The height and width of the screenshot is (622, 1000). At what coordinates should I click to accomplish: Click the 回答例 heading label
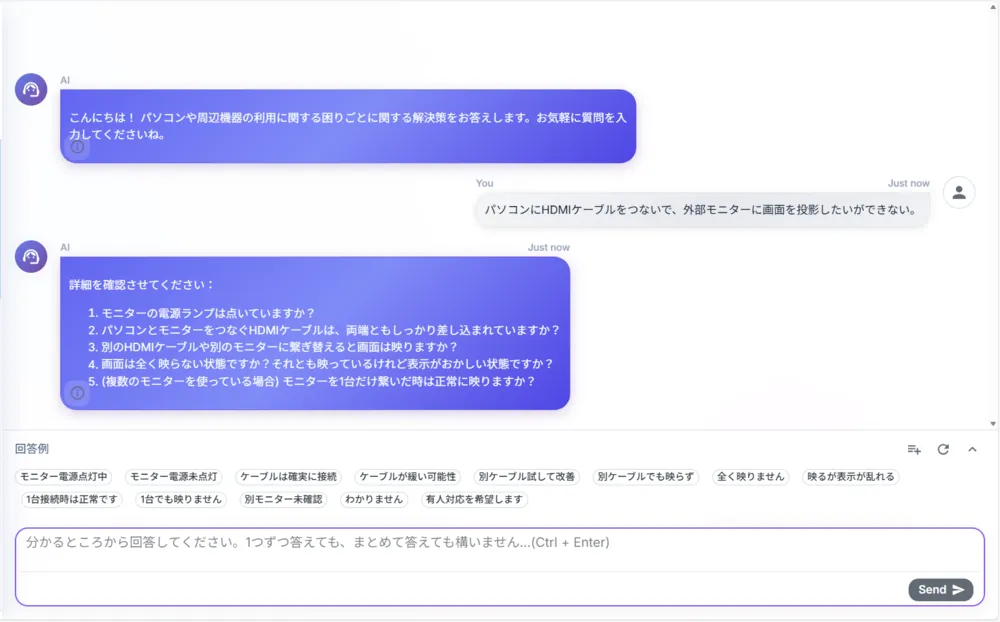coord(31,448)
